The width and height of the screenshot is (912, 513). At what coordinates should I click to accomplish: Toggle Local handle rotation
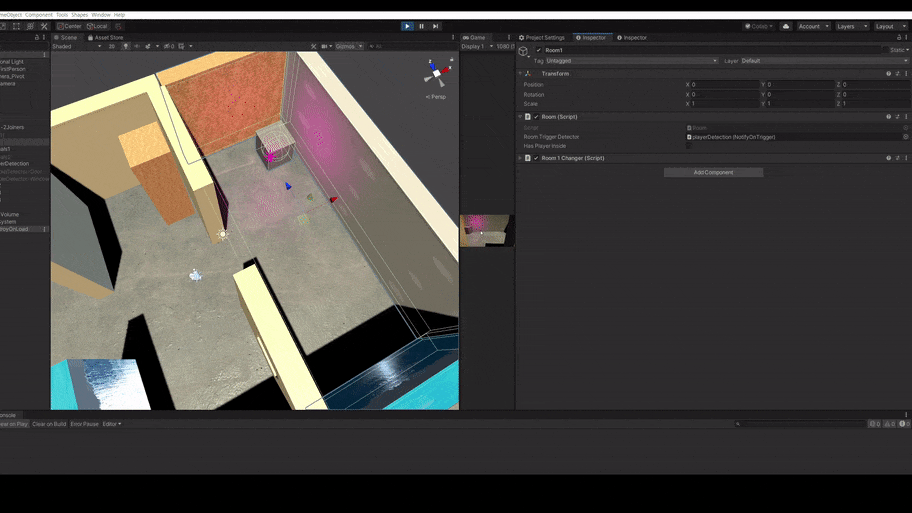(97, 26)
